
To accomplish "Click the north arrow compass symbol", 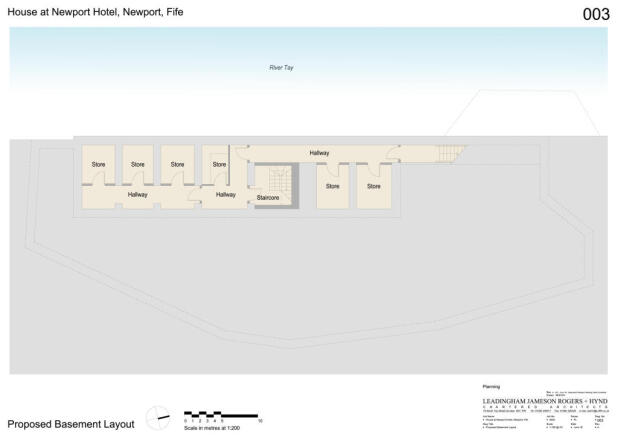I will tap(158, 418).
